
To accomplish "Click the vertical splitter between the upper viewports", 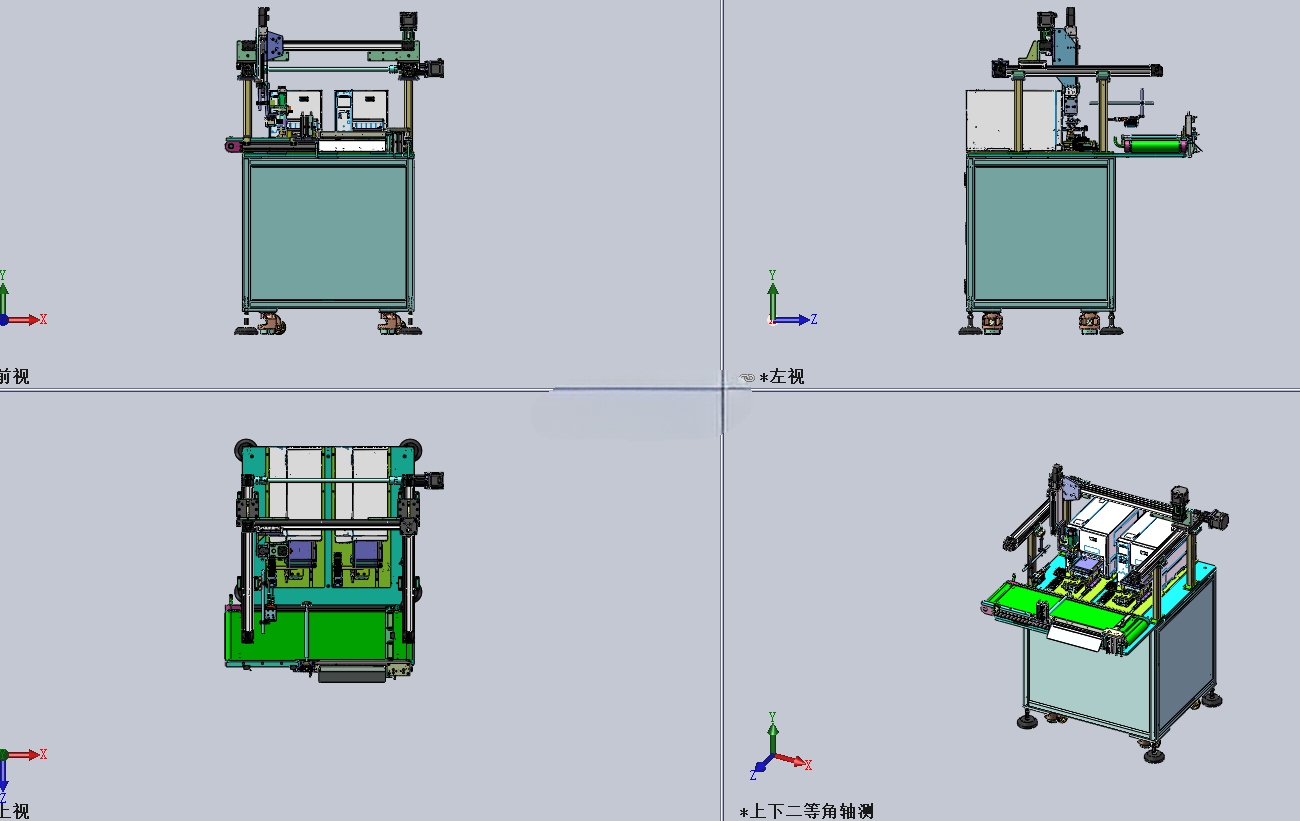I will (x=722, y=190).
